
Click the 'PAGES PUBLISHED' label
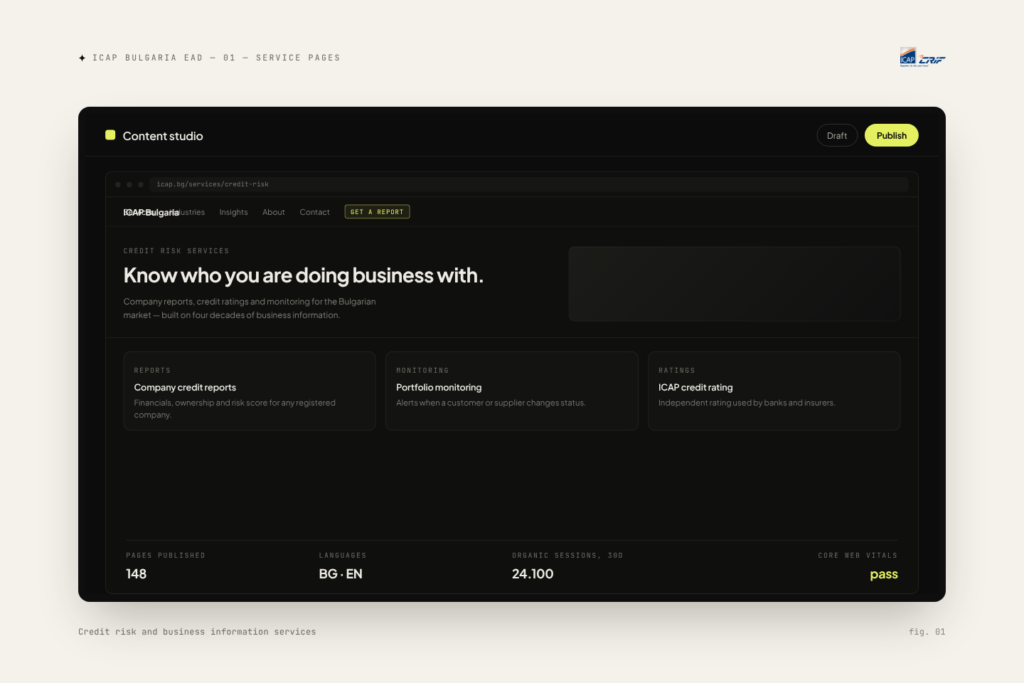coord(165,555)
